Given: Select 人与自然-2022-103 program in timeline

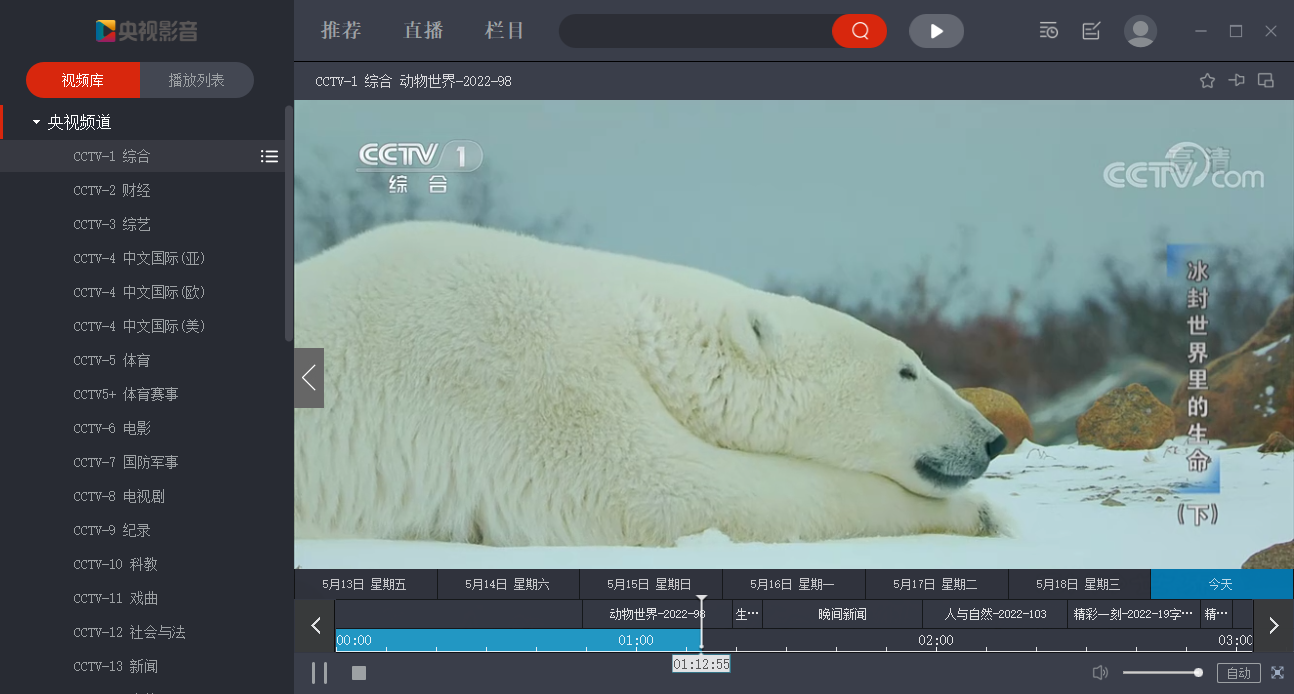Looking at the screenshot, I should point(995,614).
